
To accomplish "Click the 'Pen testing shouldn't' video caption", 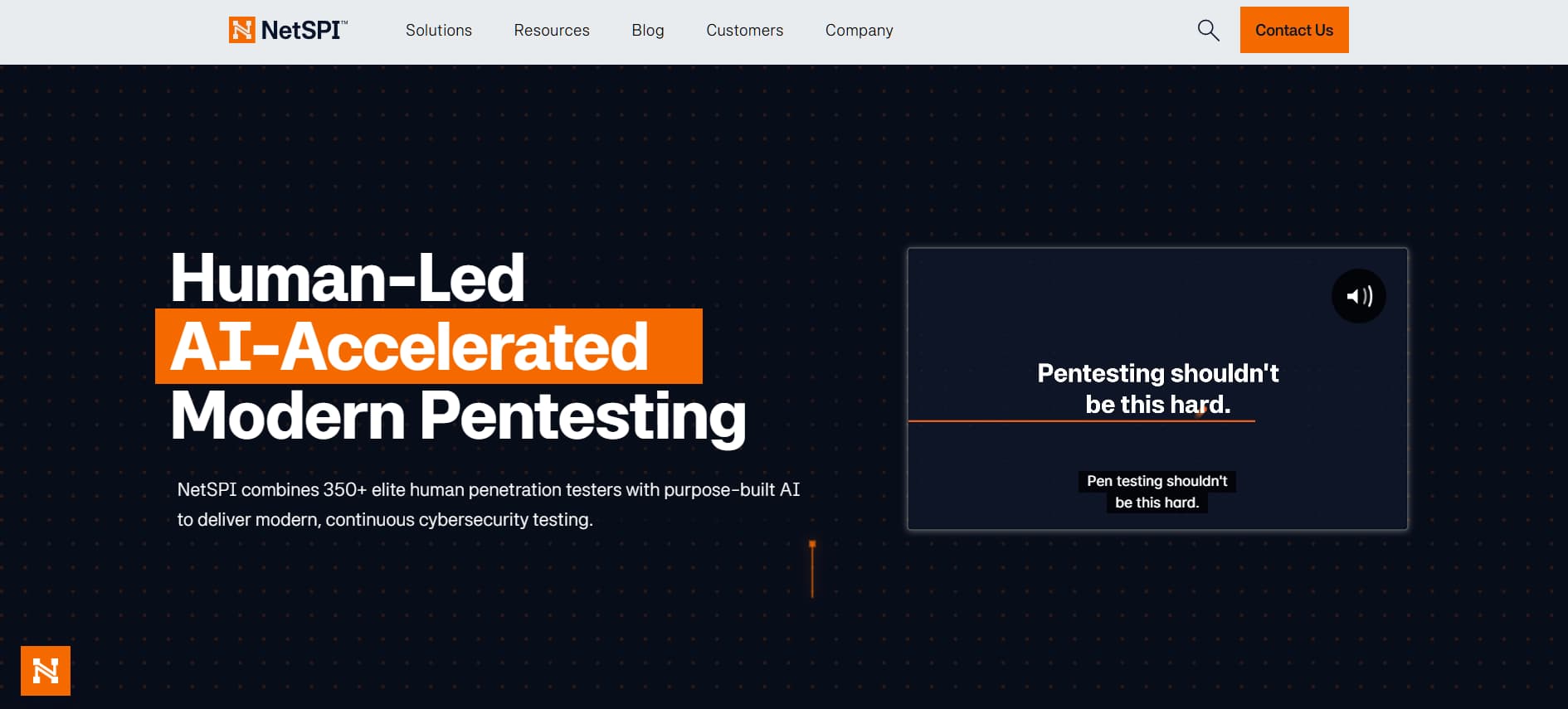I will 1157,492.
